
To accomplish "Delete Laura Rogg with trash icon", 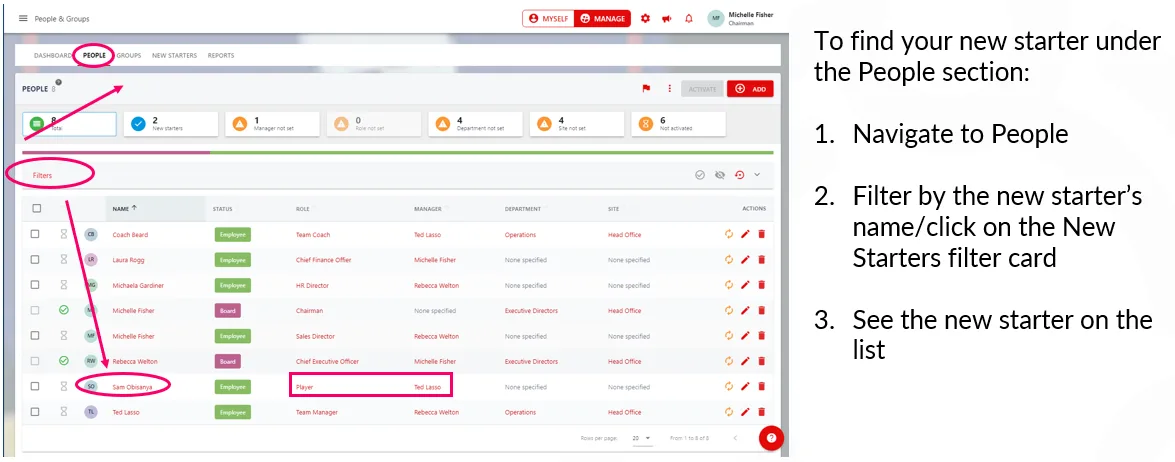I will tap(761, 260).
